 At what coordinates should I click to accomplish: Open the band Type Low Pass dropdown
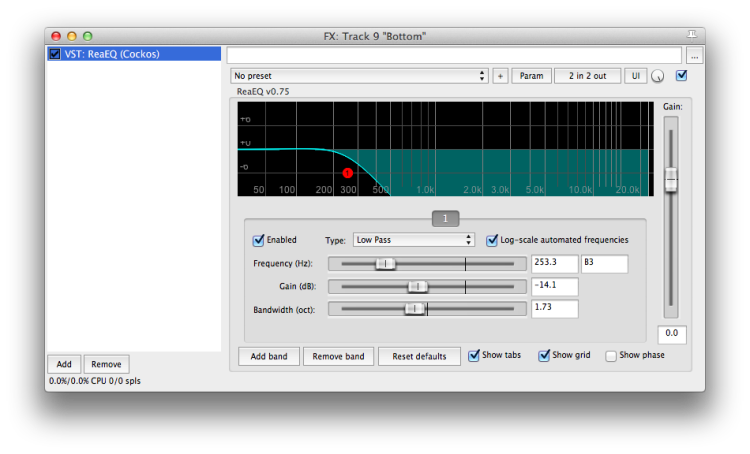(414, 240)
